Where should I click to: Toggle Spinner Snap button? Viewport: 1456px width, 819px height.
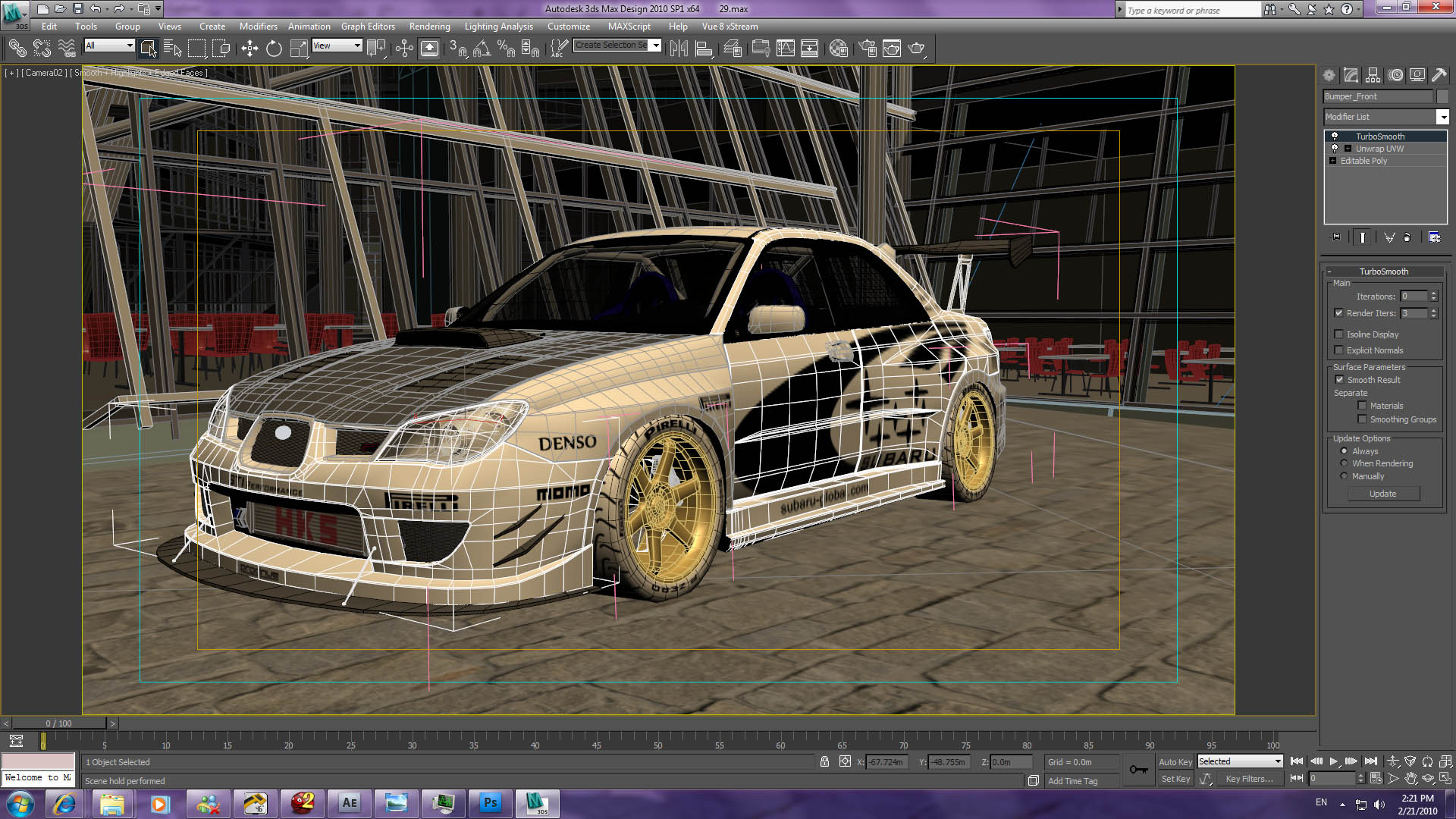(x=530, y=49)
